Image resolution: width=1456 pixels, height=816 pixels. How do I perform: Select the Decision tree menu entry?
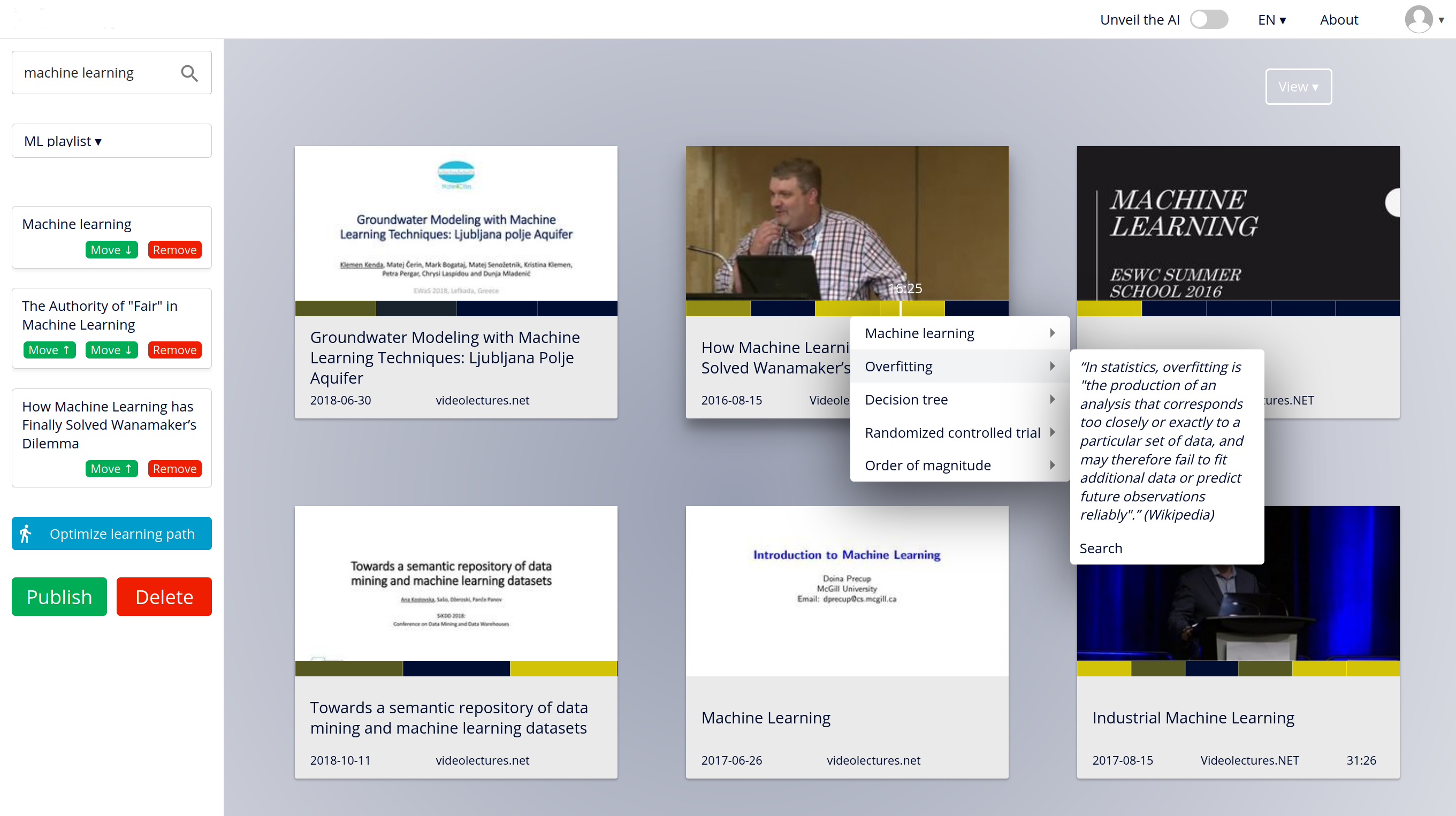(x=906, y=400)
